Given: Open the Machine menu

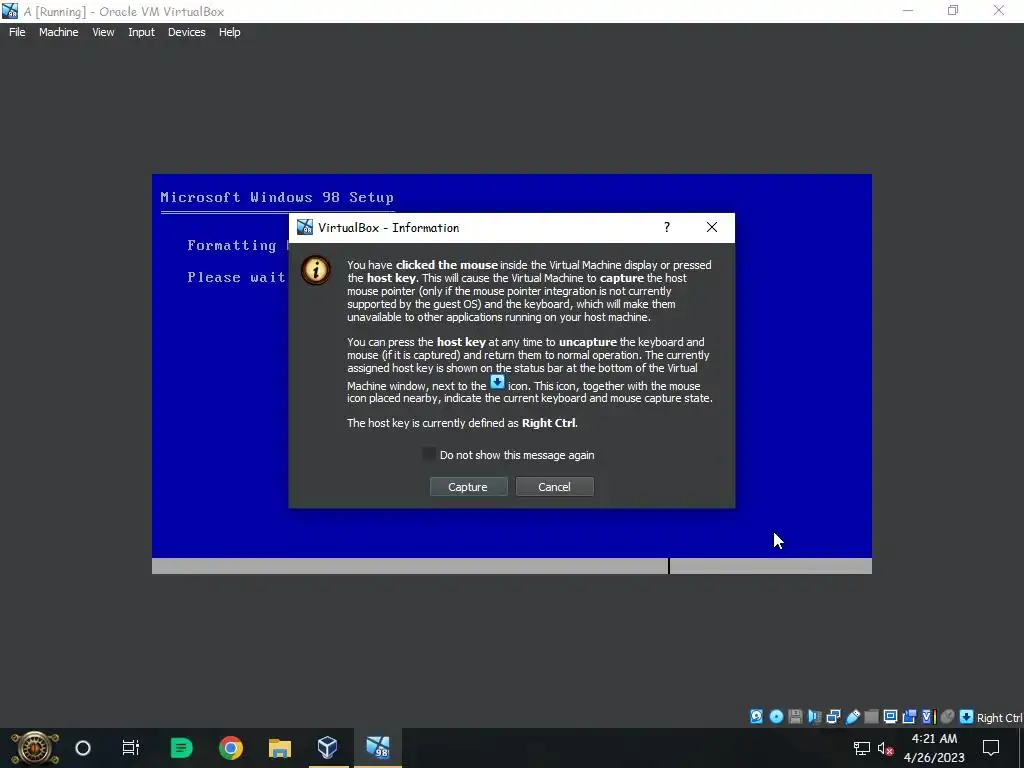Looking at the screenshot, I should click(59, 32).
